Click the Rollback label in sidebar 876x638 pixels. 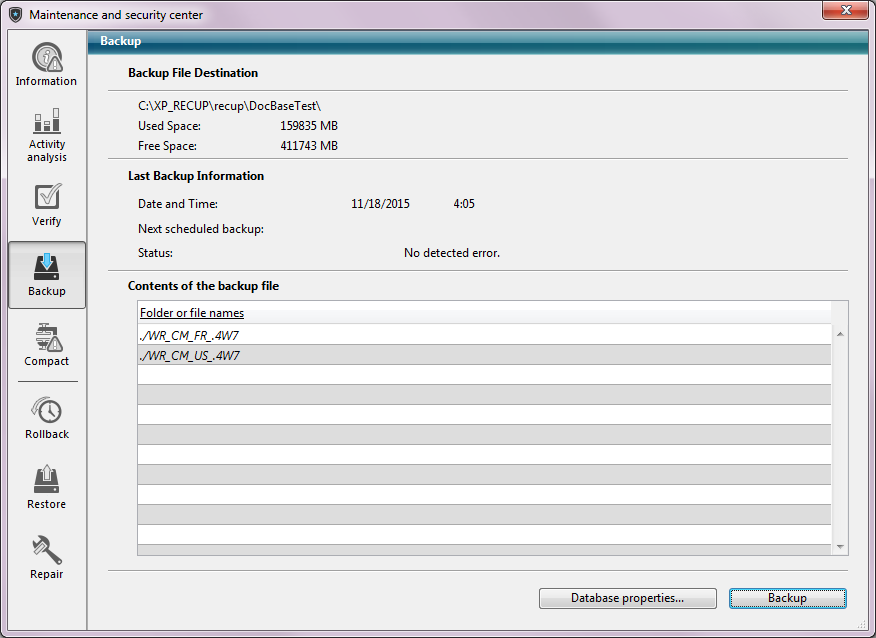46,434
